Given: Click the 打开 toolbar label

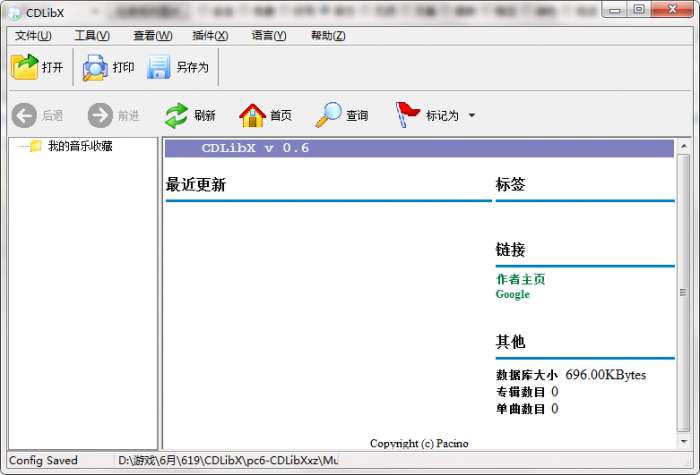Looking at the screenshot, I should click(x=52, y=67).
